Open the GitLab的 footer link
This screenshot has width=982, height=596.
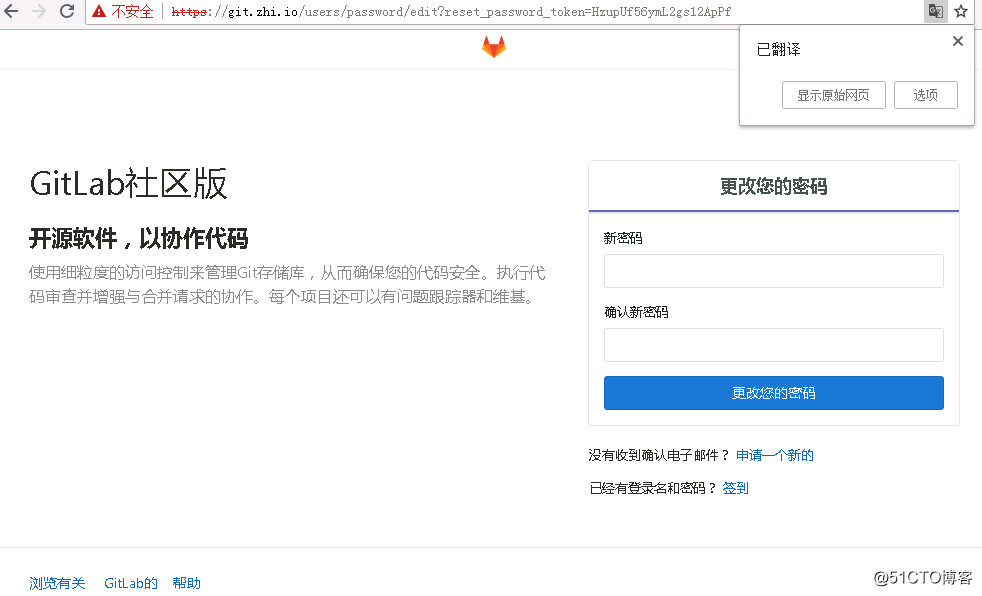(131, 583)
